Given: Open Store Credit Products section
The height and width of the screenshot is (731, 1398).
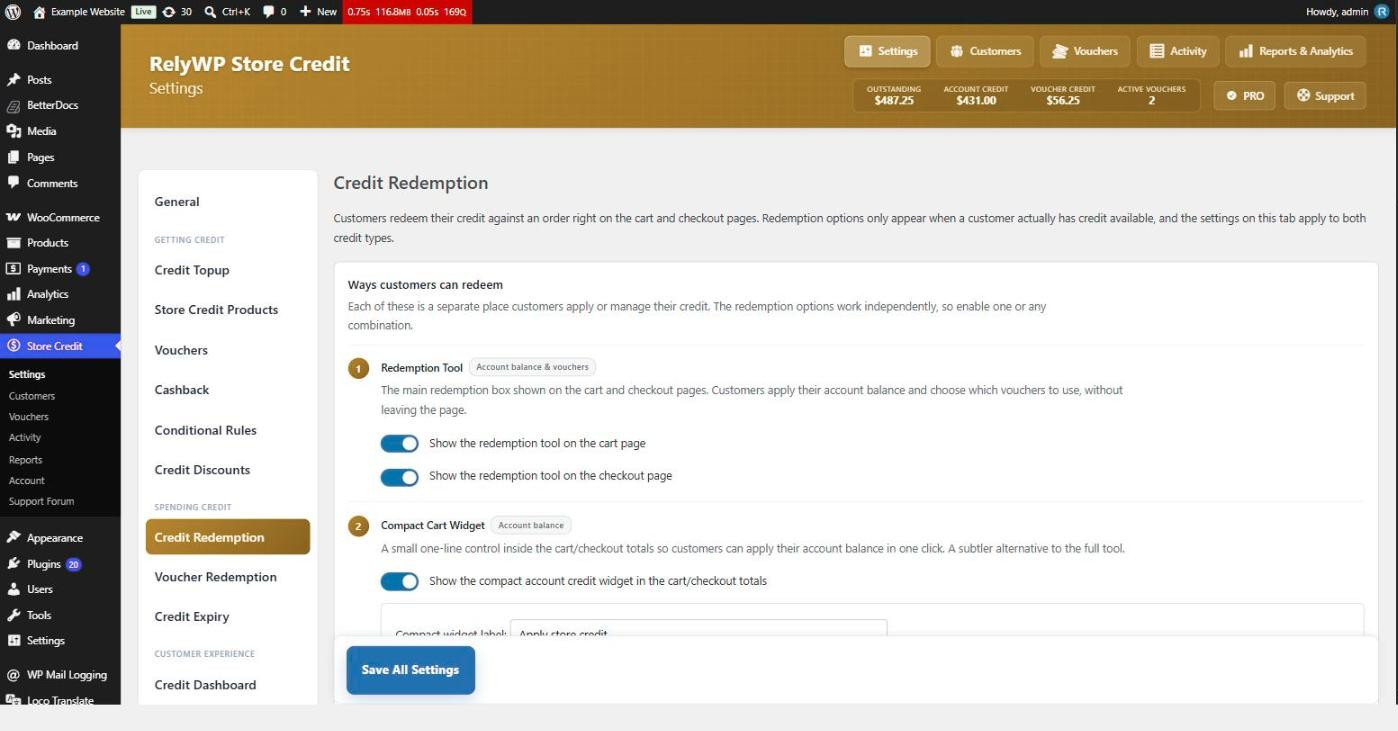Looking at the screenshot, I should [228, 310].
